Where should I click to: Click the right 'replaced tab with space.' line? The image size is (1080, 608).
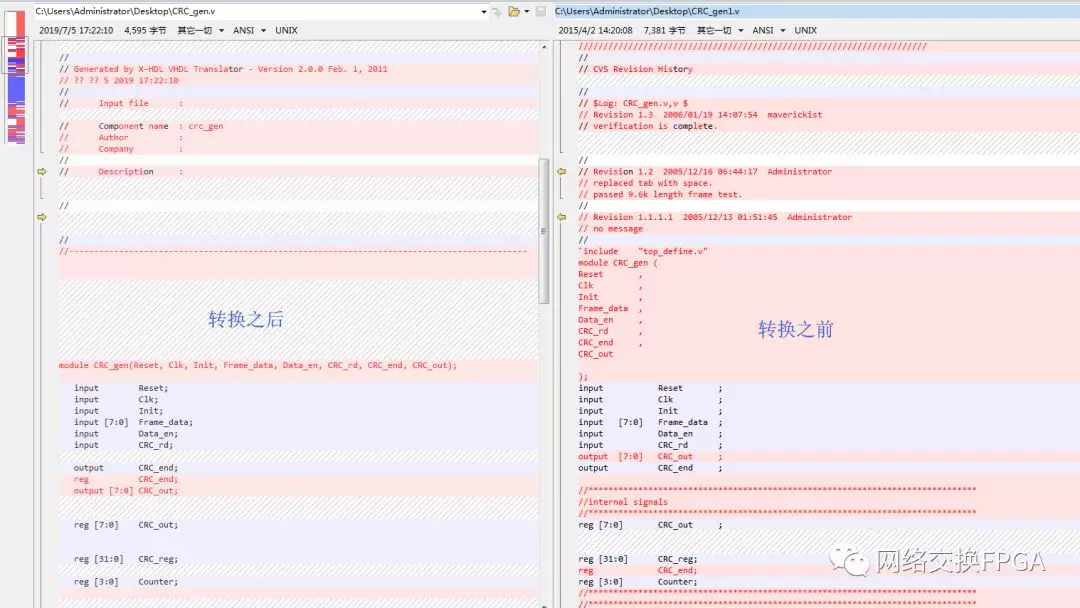pos(645,183)
